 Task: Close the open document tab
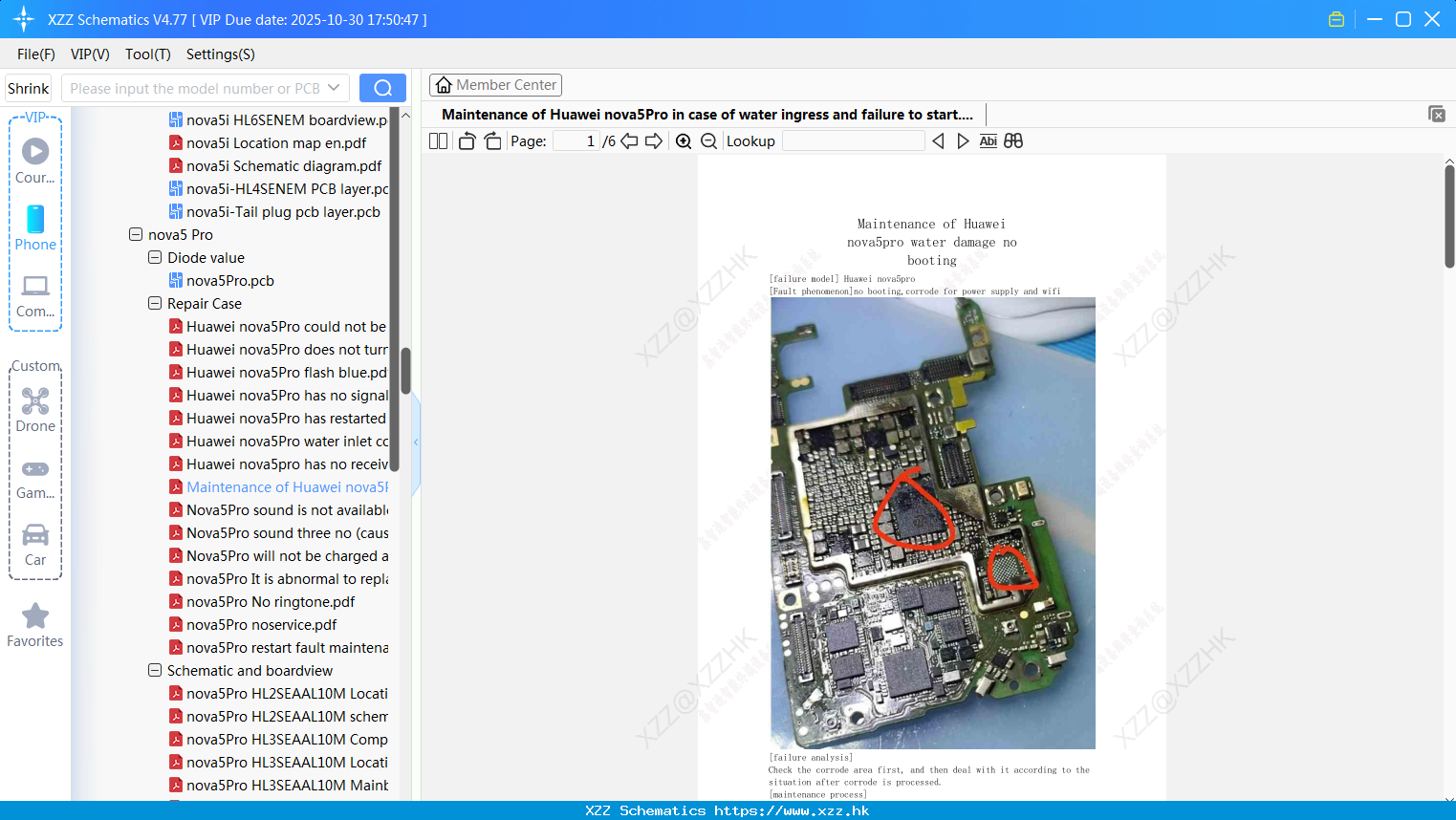pyautogui.click(x=1436, y=114)
